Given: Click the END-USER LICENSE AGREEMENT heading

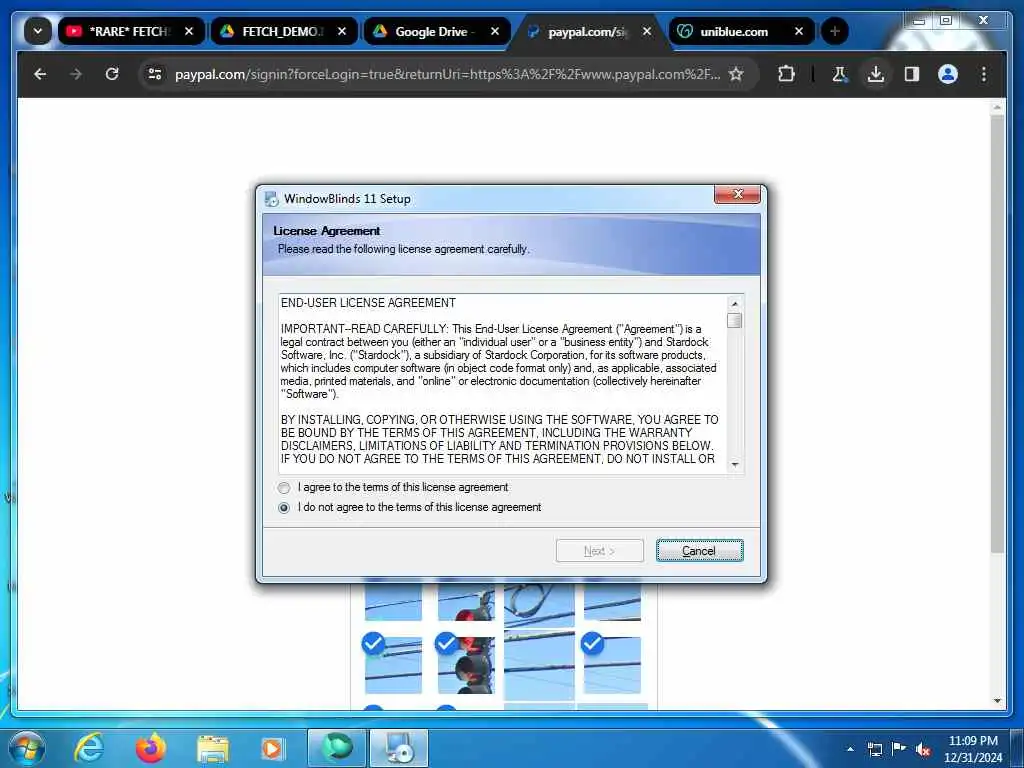Looking at the screenshot, I should (x=368, y=303).
